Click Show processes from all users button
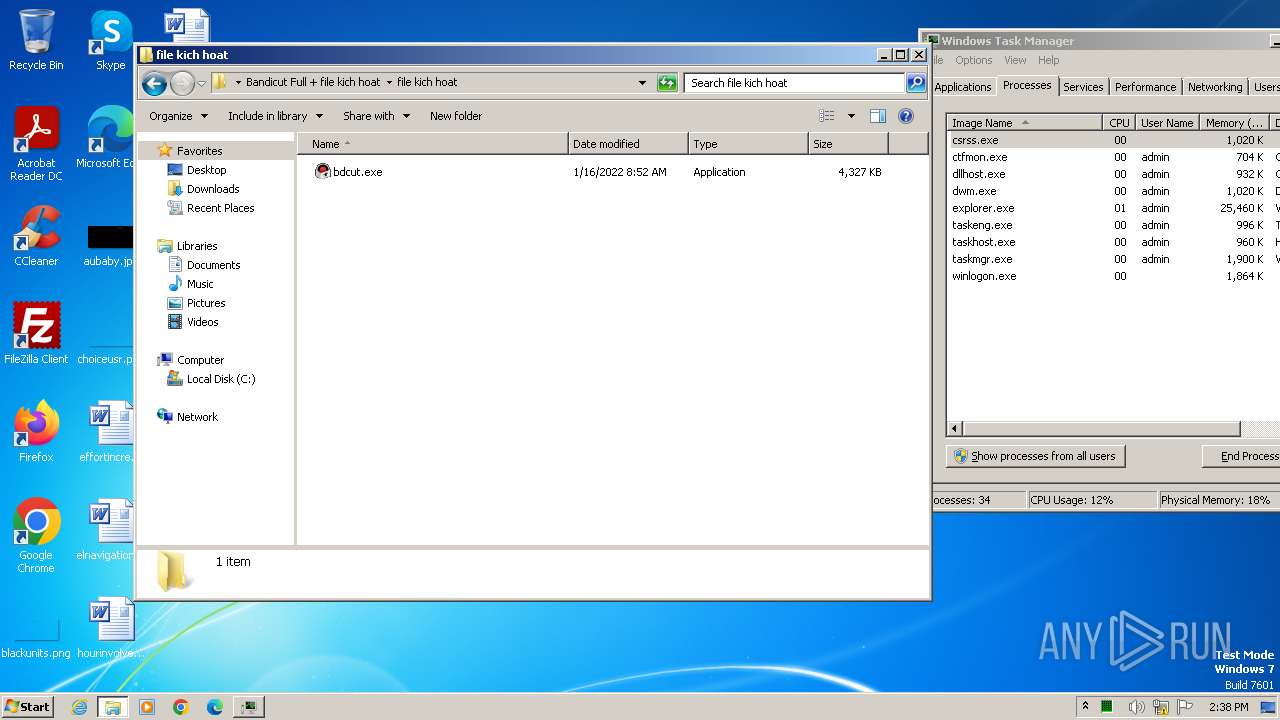Viewport: 1280px width, 720px height. pyautogui.click(x=1035, y=456)
